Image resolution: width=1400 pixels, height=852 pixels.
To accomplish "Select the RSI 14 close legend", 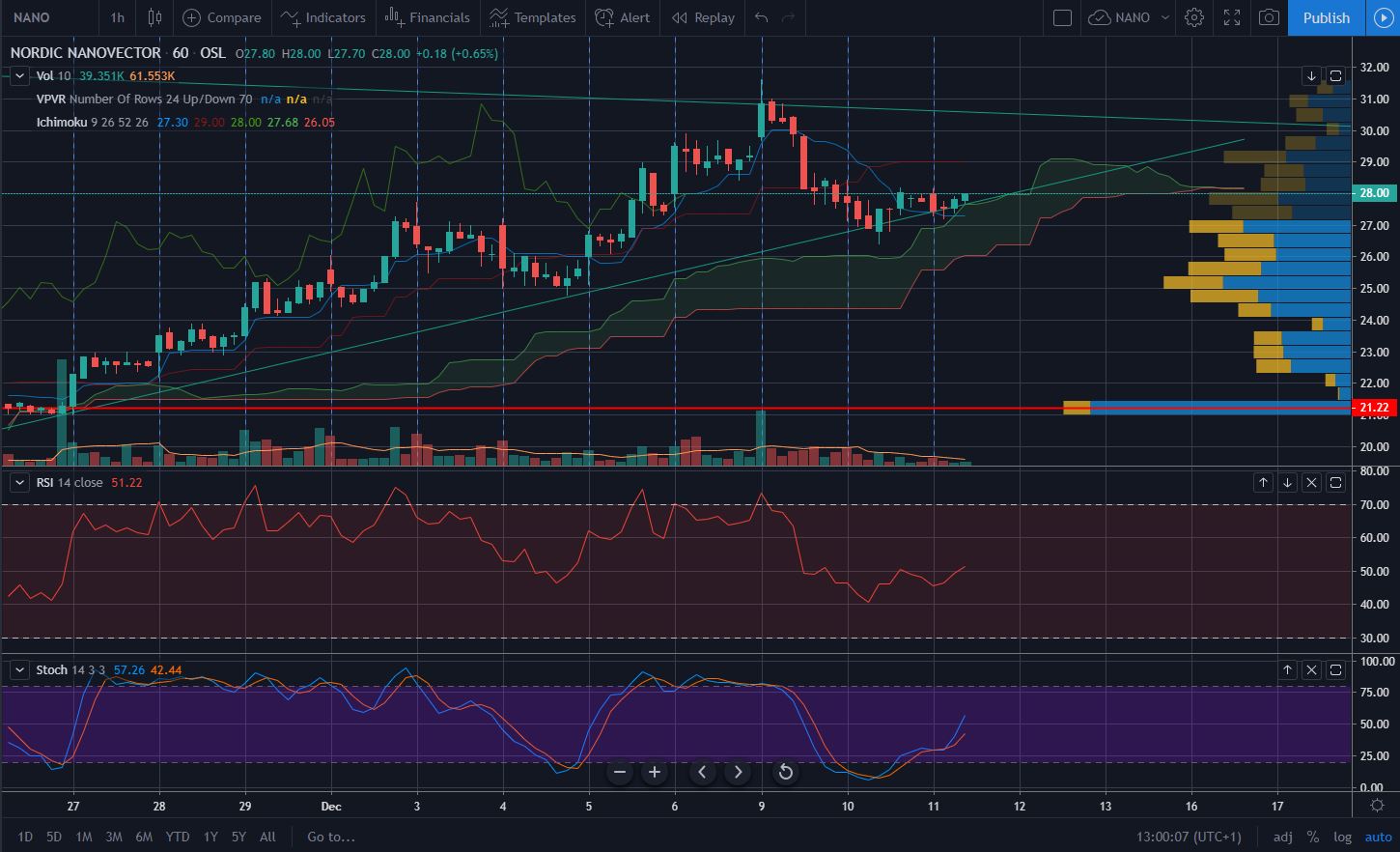I will [x=70, y=482].
